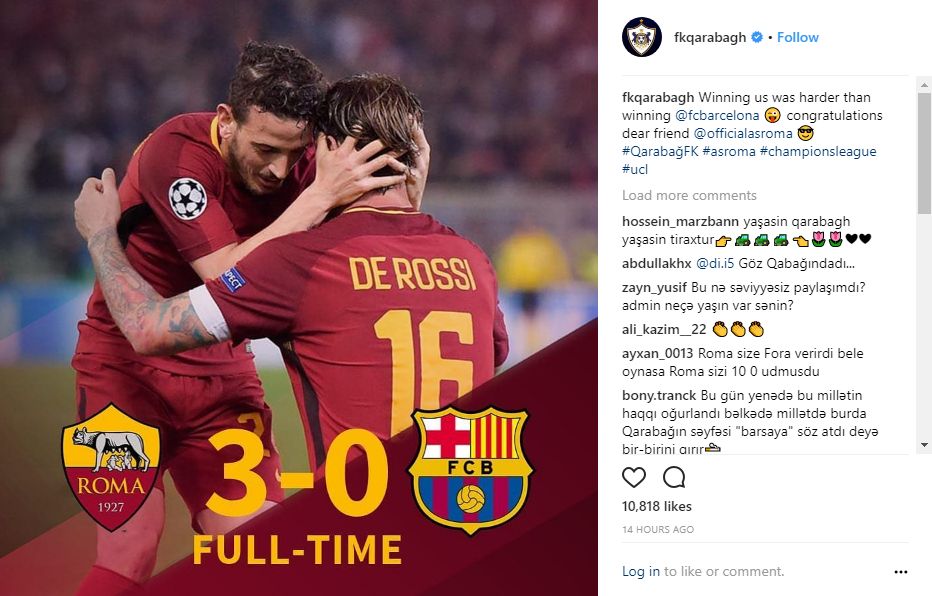Click the blue verified badge

[757, 37]
